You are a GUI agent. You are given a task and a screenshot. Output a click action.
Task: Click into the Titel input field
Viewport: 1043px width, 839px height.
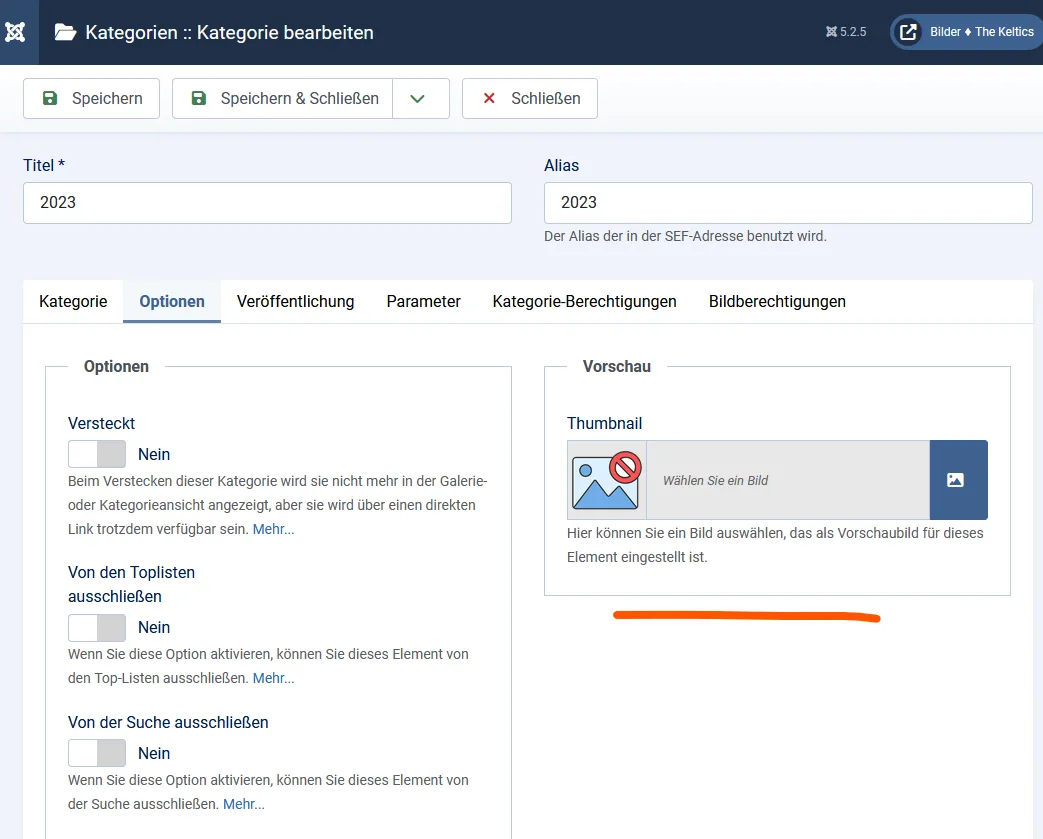(x=267, y=203)
